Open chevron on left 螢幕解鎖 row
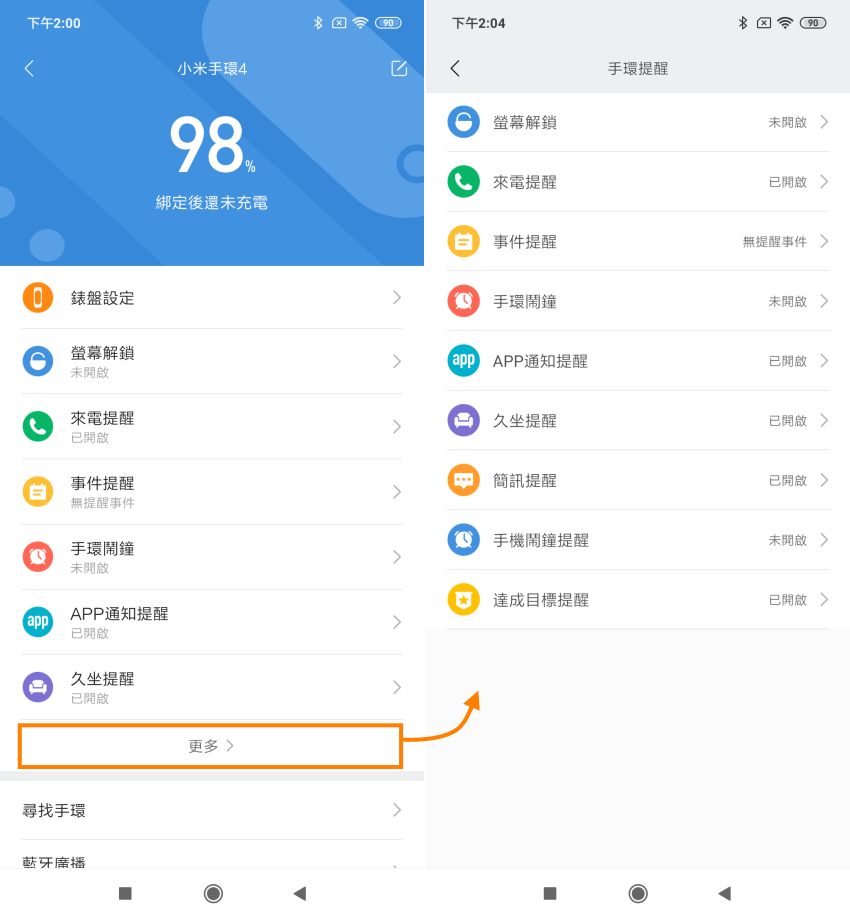The image size is (850, 919). (x=397, y=361)
